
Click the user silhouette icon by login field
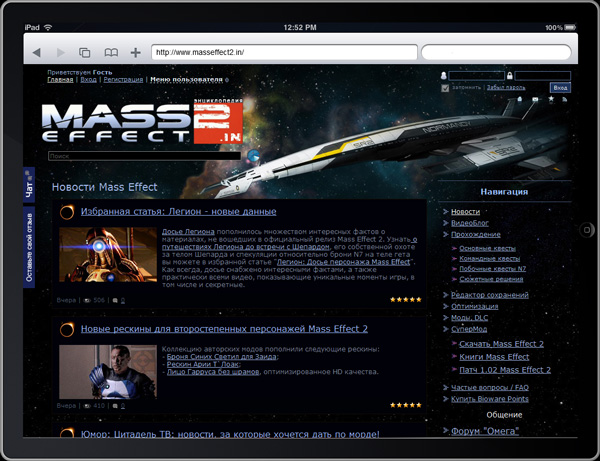pyautogui.click(x=443, y=76)
